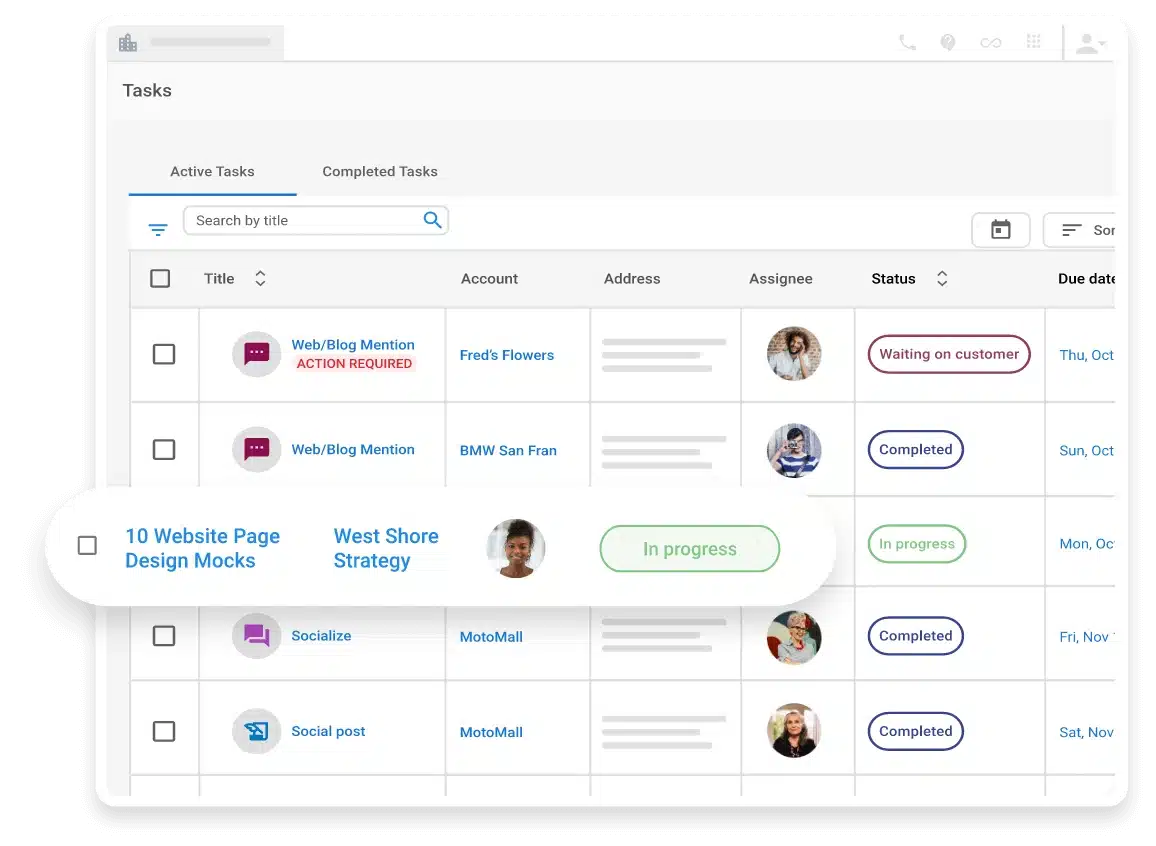Viewport: 1156px width, 846px height.
Task: Click the Waiting on customer status badge
Action: [x=948, y=354]
